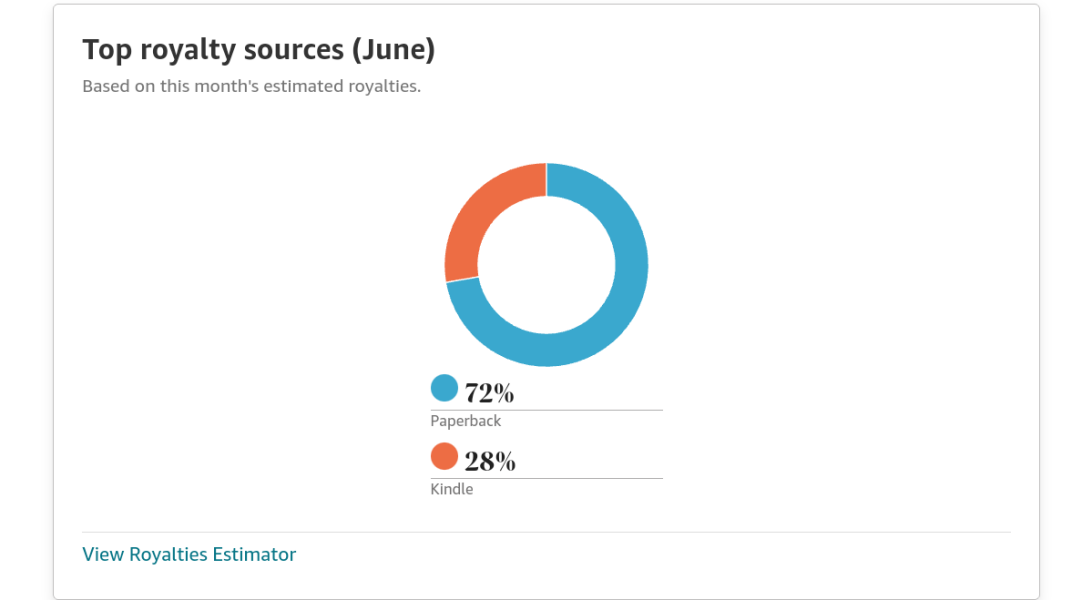
Task: Open the View Royalties Estimator link
Action: pyautogui.click(x=189, y=554)
